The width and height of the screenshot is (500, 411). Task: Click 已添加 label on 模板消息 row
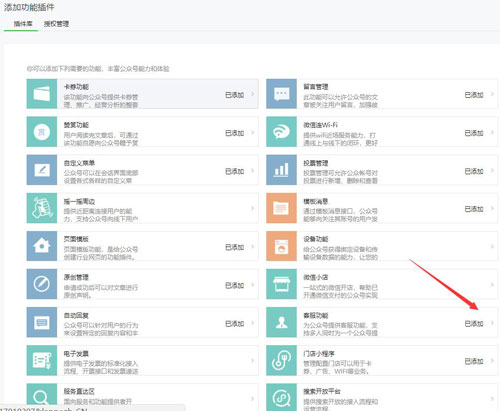[474, 209]
